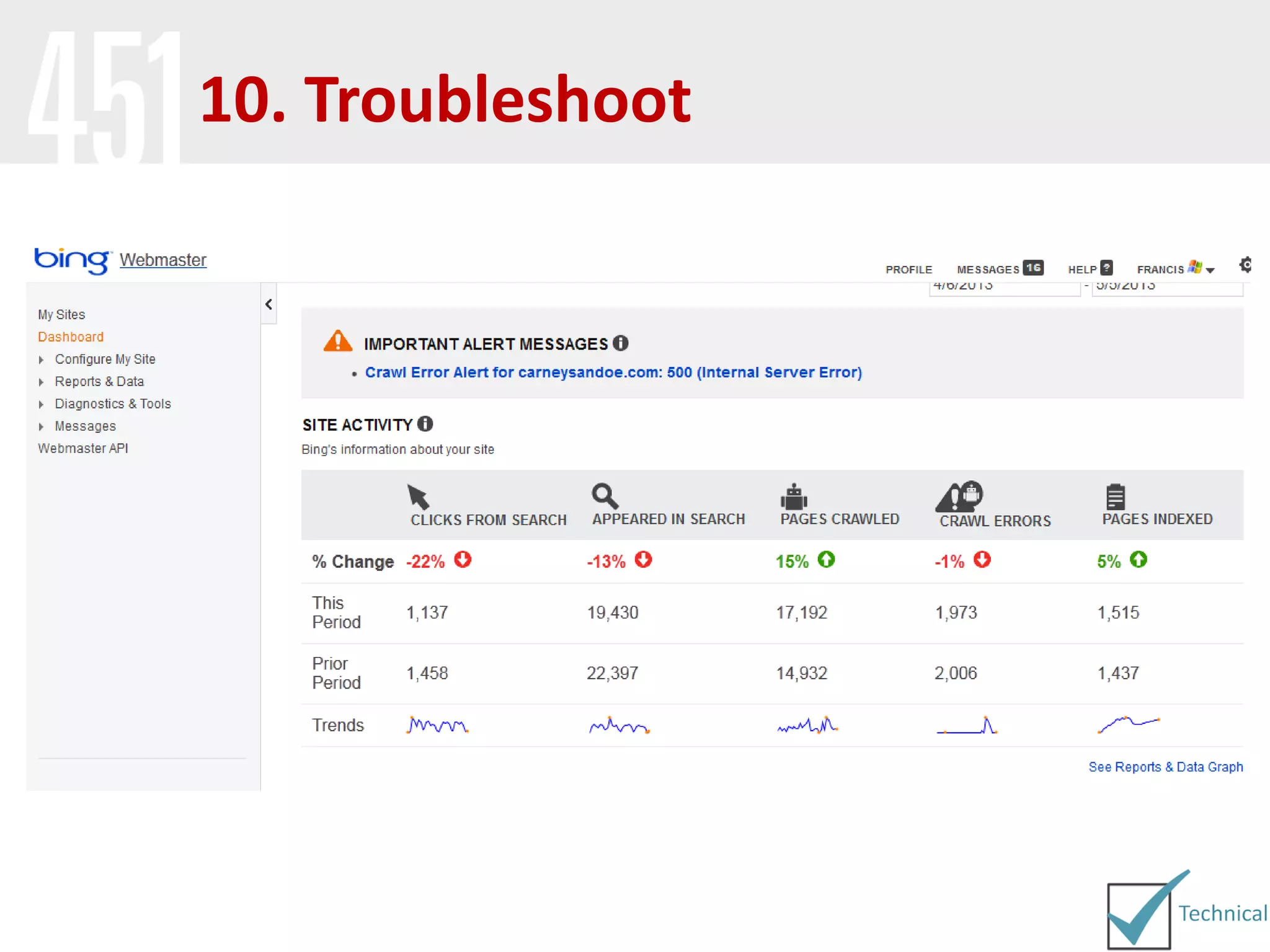Image resolution: width=1270 pixels, height=952 pixels.
Task: Click the Pages Indexed document icon
Action: click(x=1115, y=496)
